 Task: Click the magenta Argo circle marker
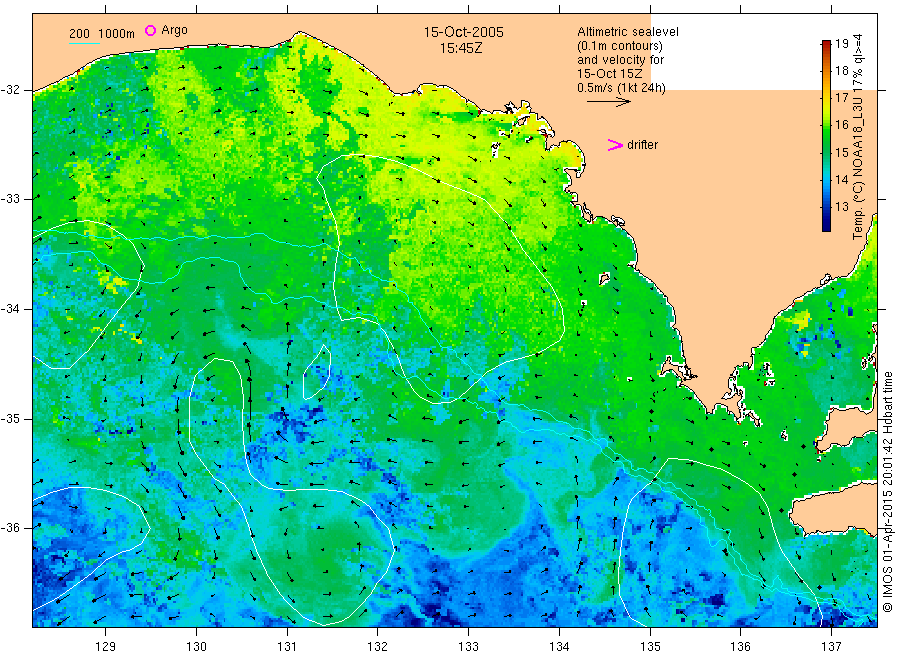(150, 30)
